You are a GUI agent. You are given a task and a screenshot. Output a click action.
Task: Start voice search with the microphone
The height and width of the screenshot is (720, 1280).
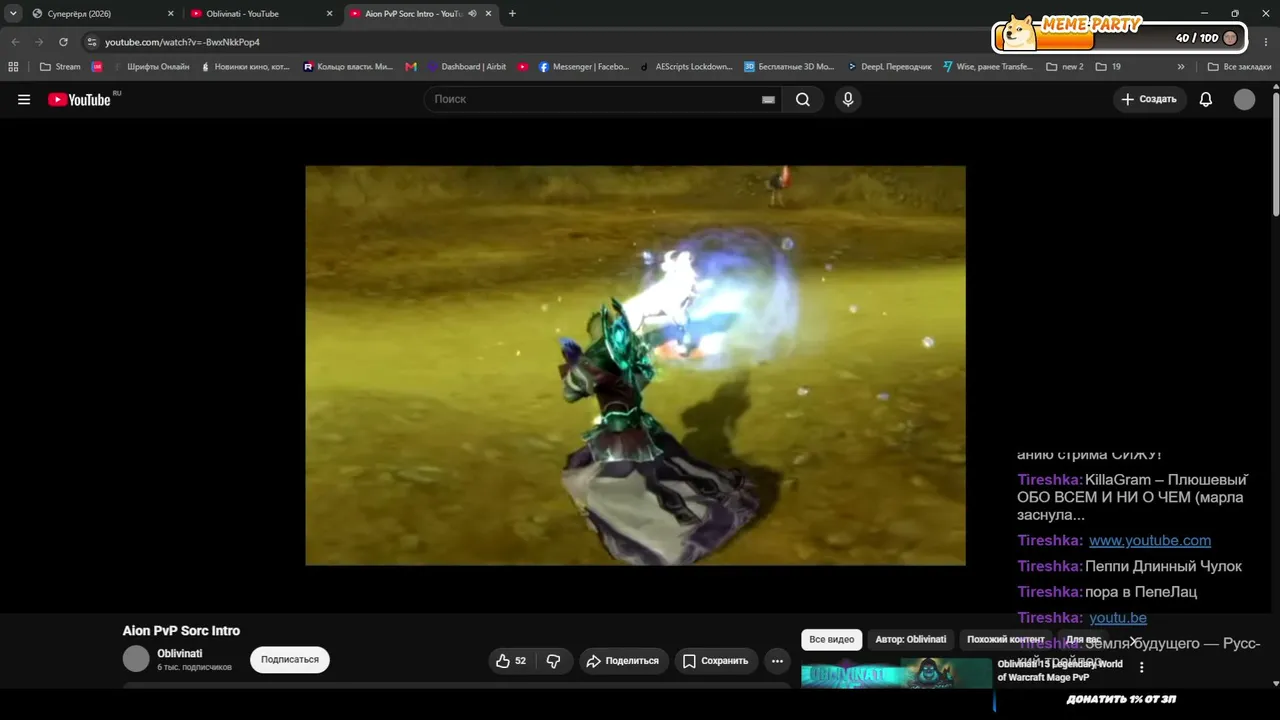click(848, 99)
